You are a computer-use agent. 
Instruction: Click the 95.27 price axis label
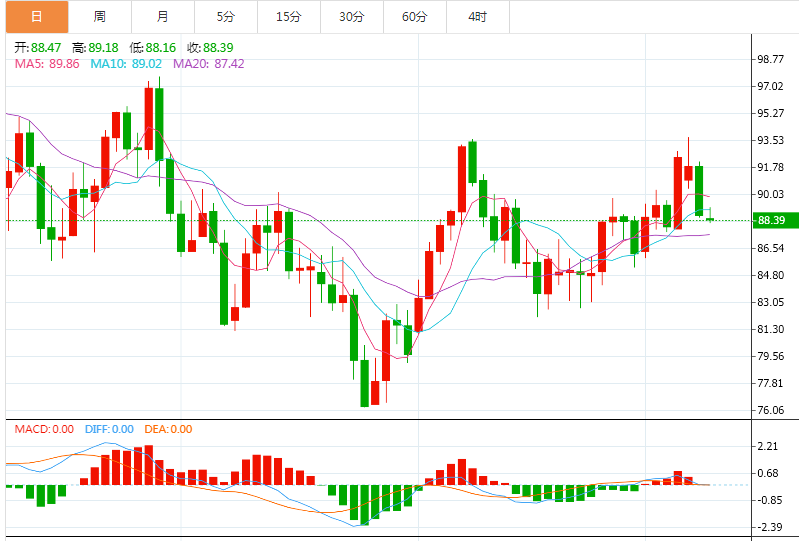tap(770, 113)
